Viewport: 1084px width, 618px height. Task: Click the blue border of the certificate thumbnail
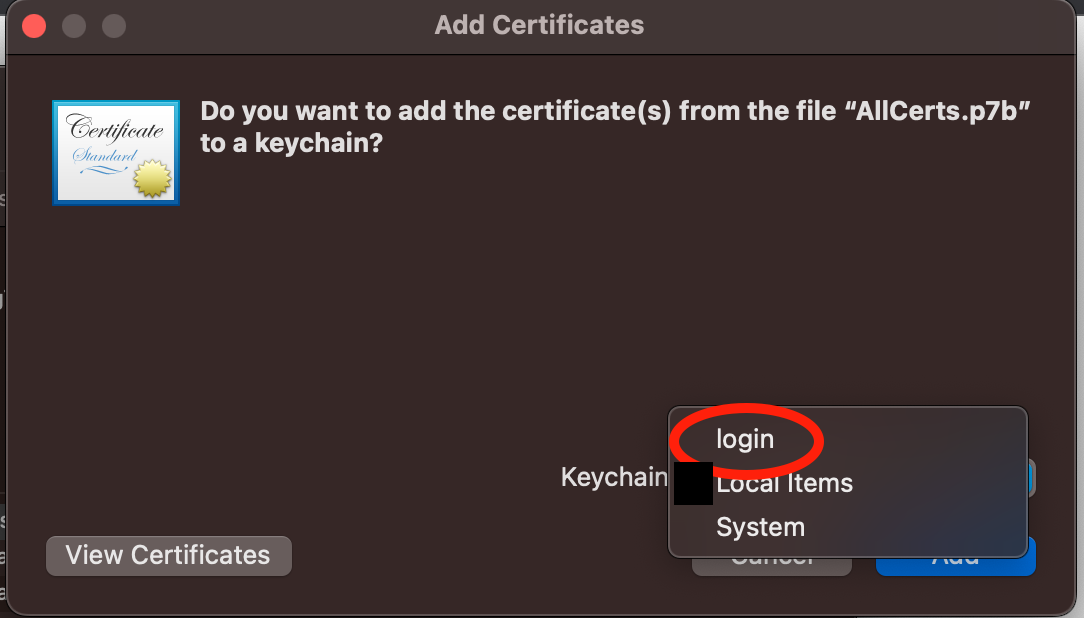(x=54, y=152)
